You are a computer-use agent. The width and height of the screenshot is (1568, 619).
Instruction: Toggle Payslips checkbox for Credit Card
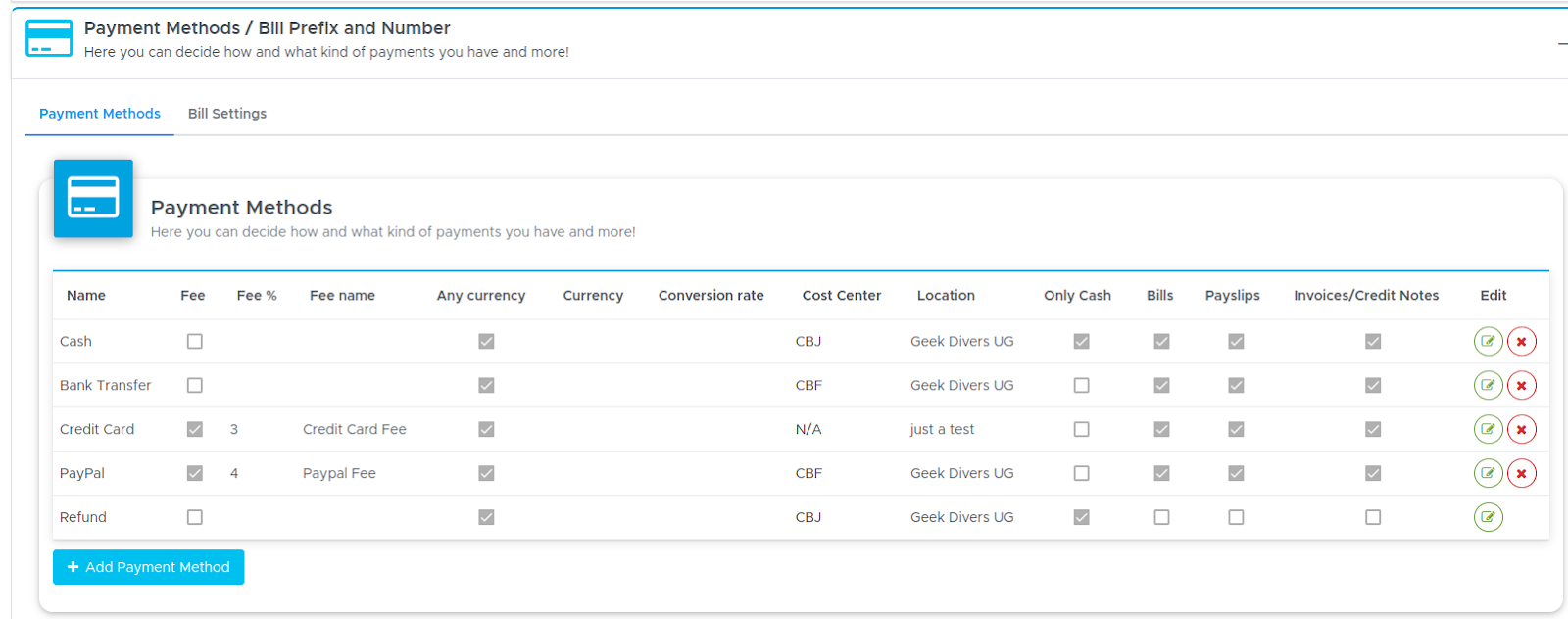[1236, 429]
